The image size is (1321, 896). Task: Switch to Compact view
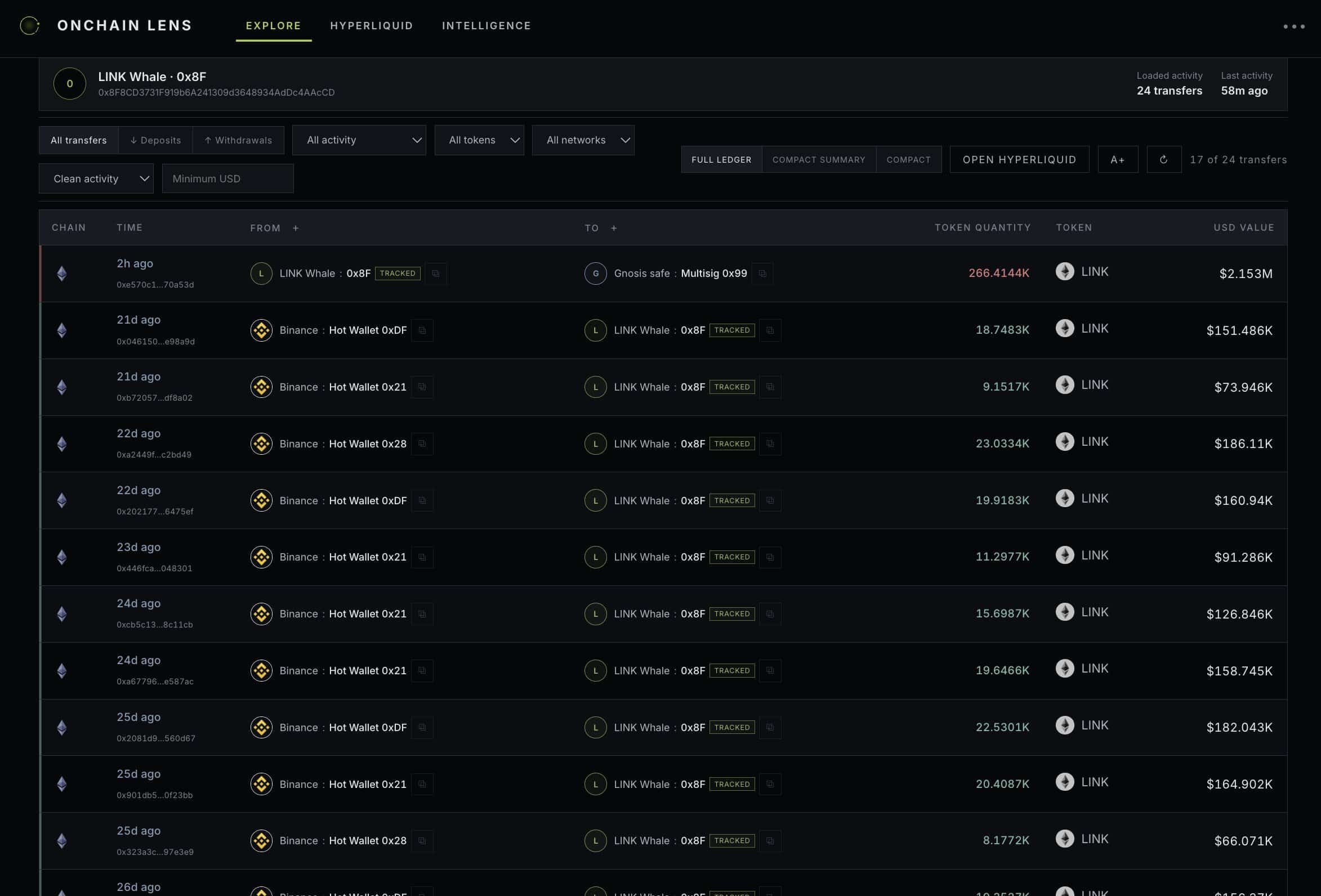coord(908,160)
